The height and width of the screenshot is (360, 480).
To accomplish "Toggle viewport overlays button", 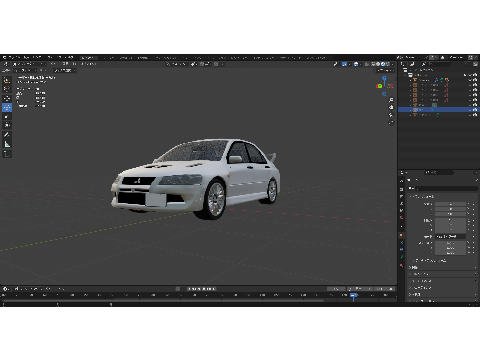I will tap(356, 64).
